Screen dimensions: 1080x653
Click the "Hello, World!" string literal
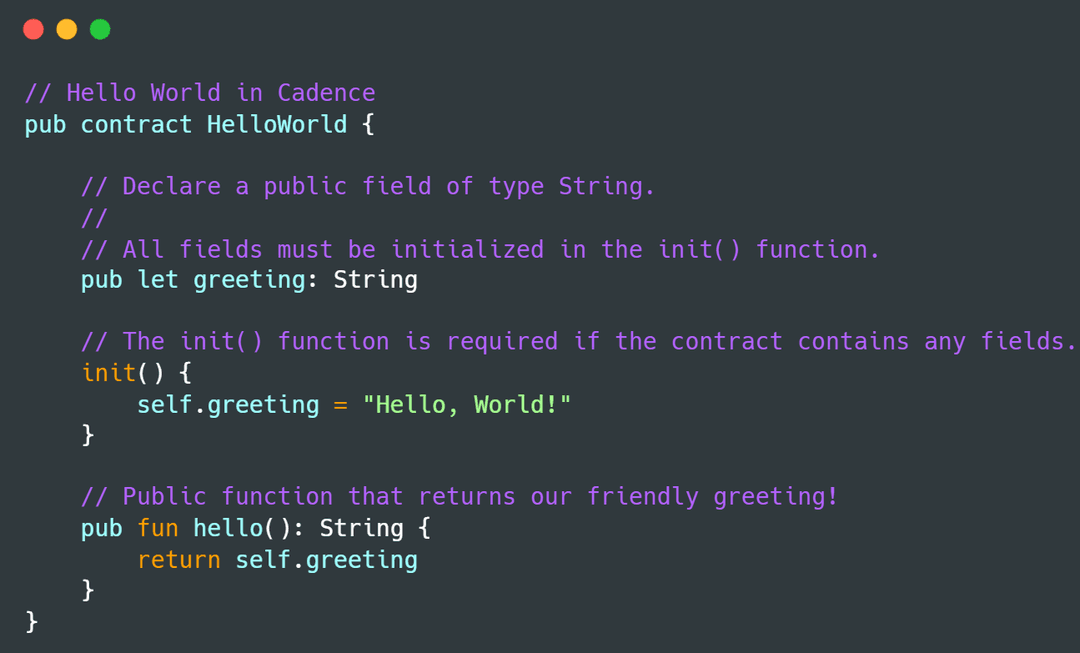[467, 405]
